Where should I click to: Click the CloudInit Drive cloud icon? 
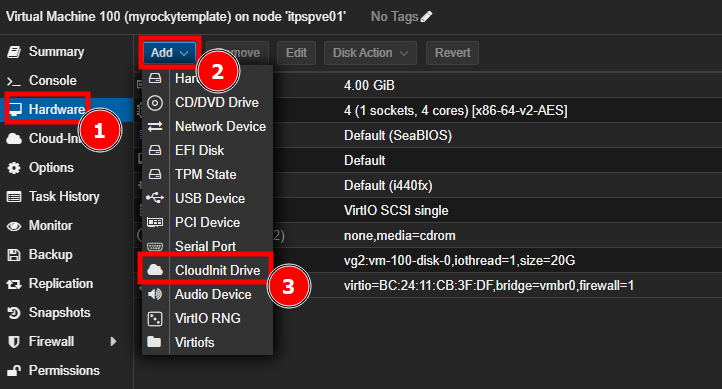[x=155, y=270]
